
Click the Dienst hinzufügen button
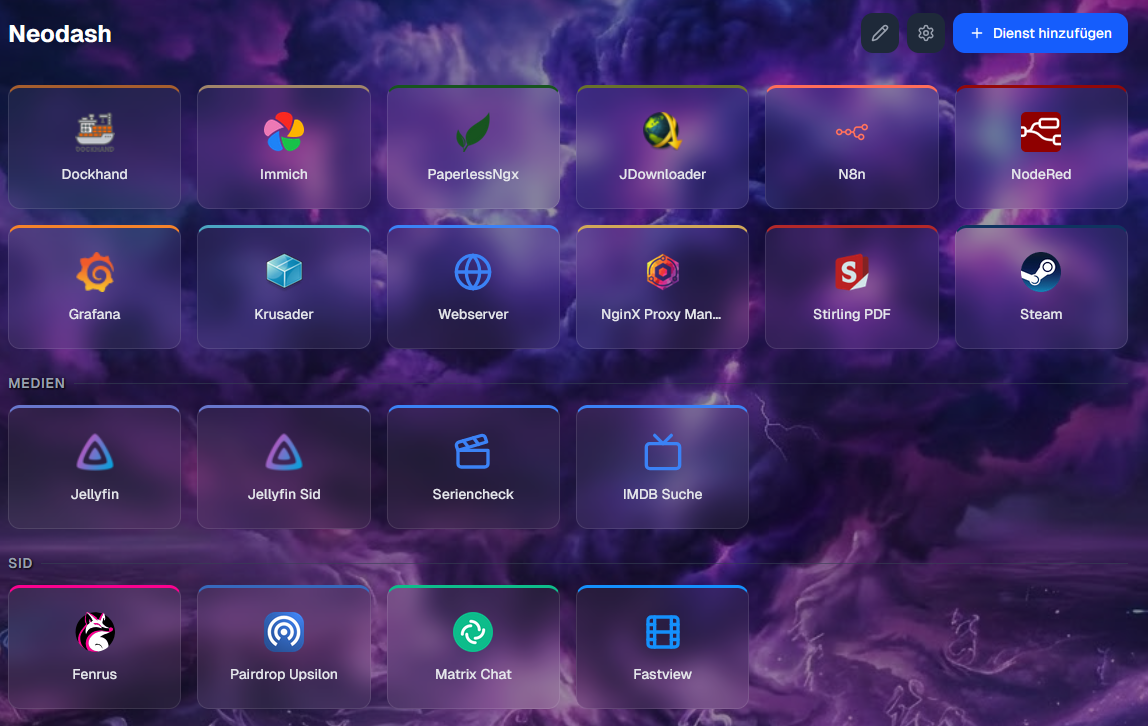1040,33
